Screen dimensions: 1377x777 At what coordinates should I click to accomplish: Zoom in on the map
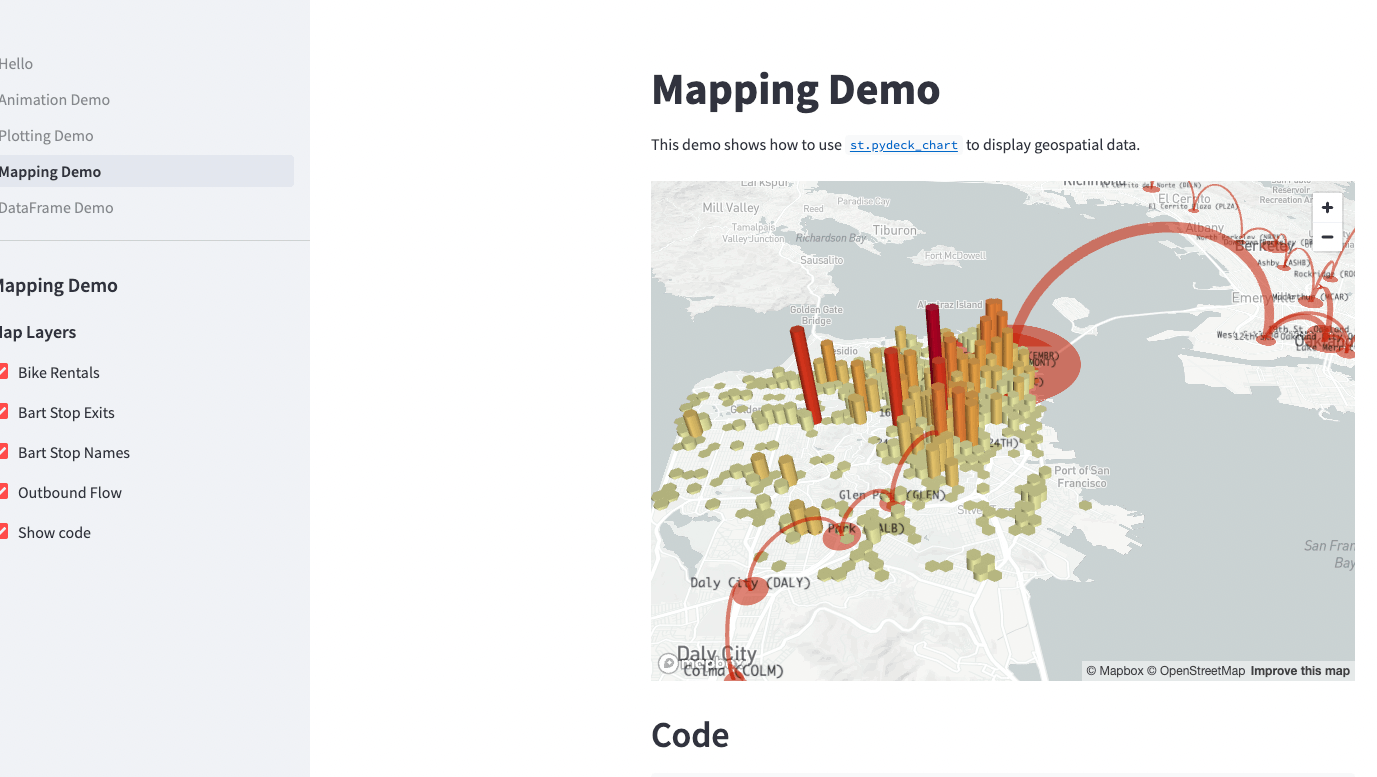1327,208
